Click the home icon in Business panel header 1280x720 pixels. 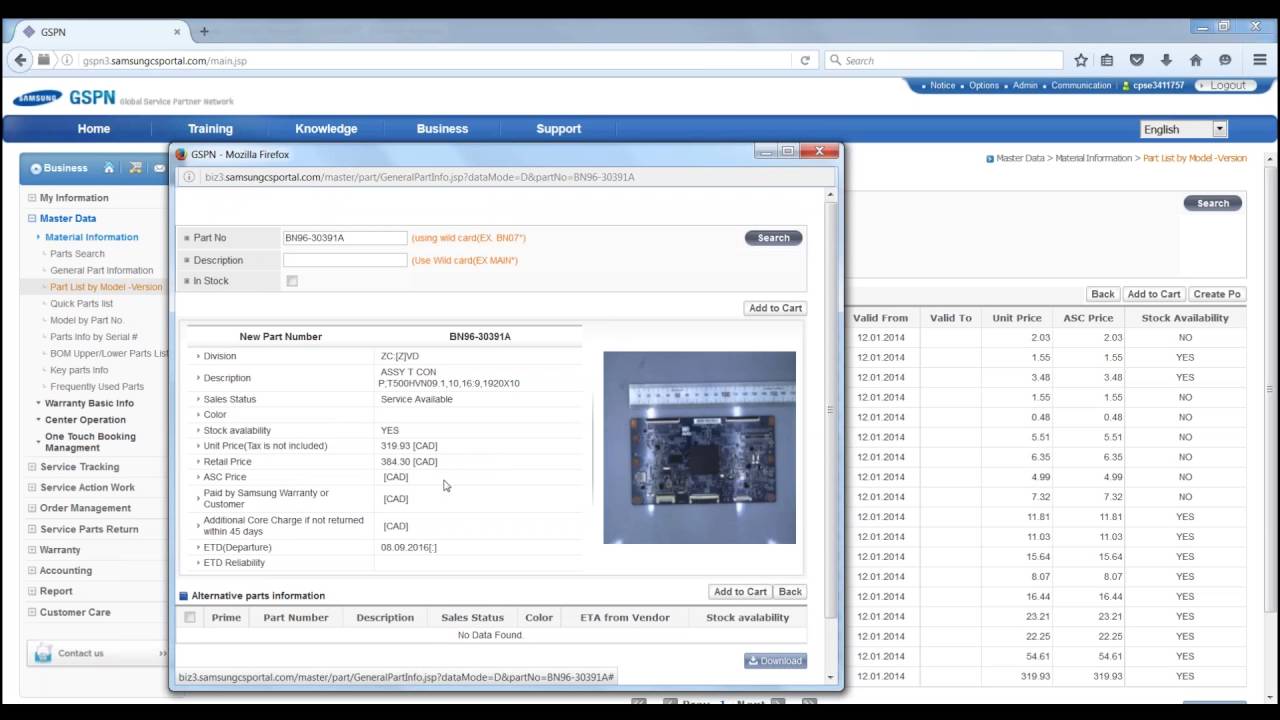pyautogui.click(x=109, y=168)
